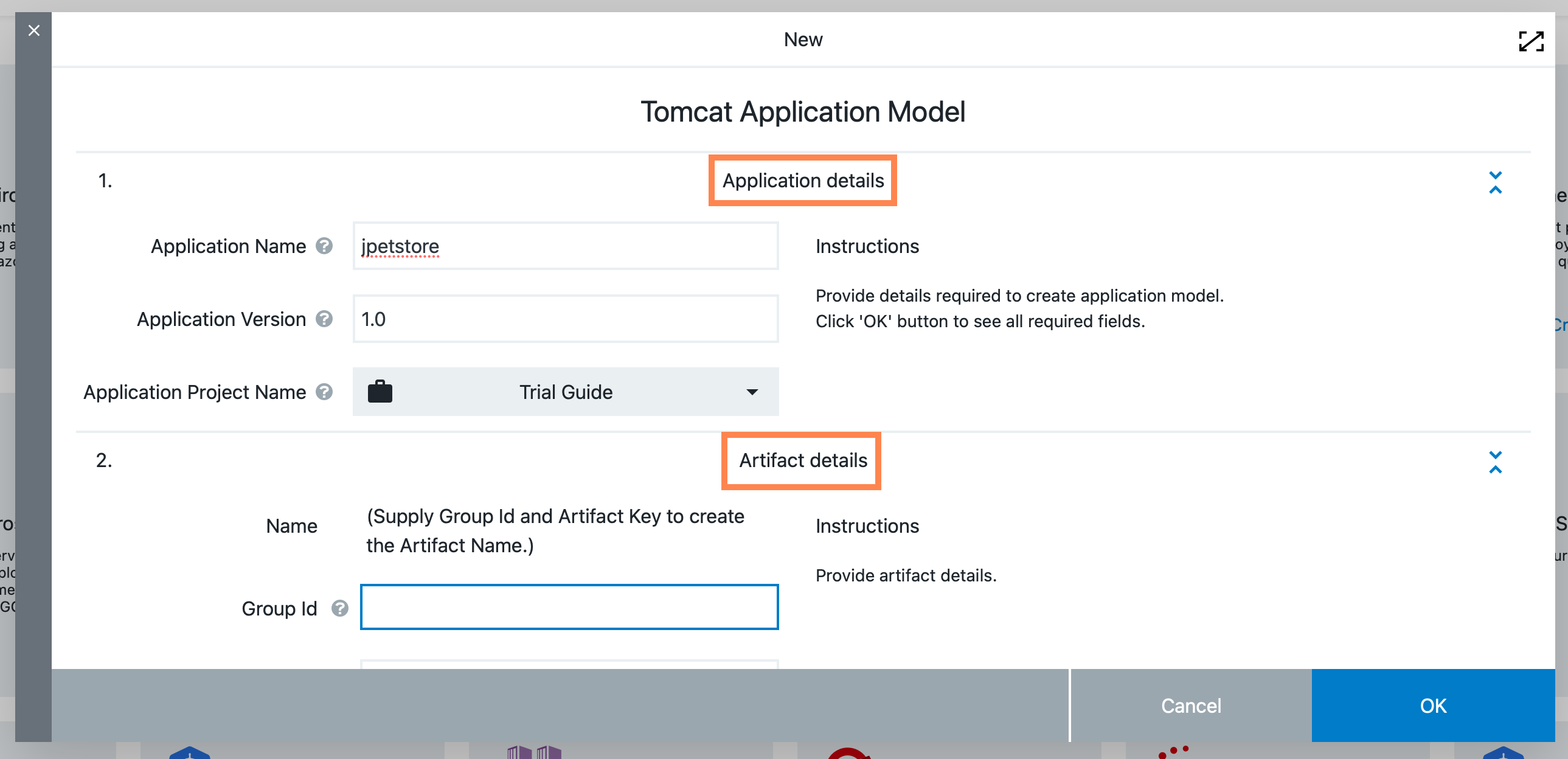
Task: Click the close X icon on the dialog
Action: (x=33, y=29)
